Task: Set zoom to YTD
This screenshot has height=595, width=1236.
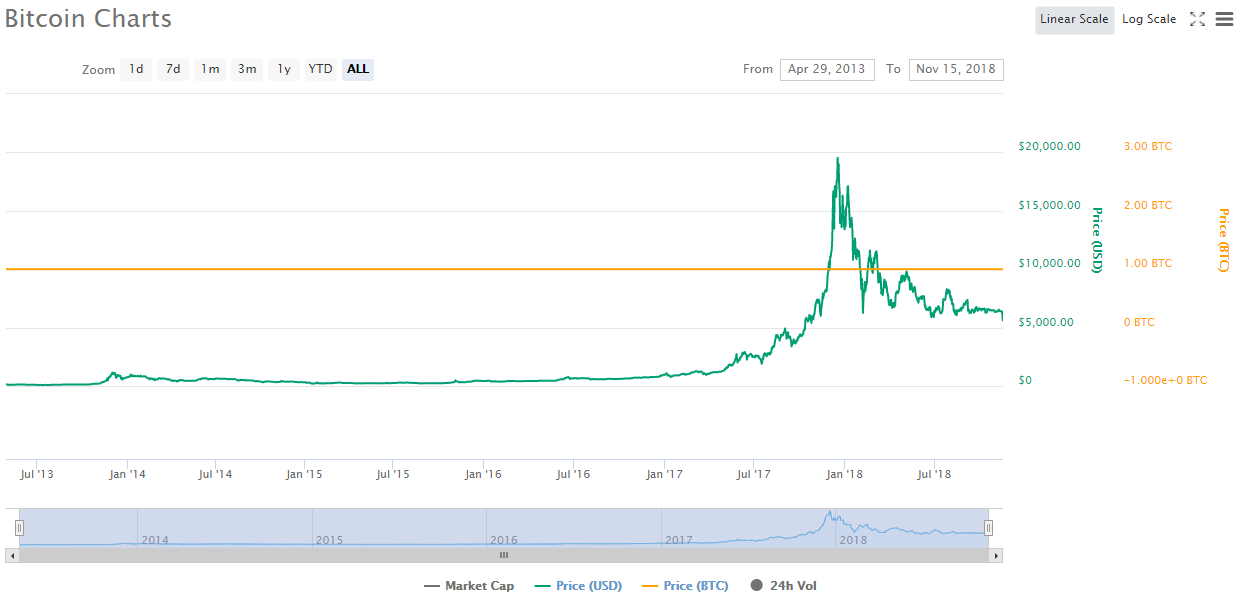Action: 320,69
